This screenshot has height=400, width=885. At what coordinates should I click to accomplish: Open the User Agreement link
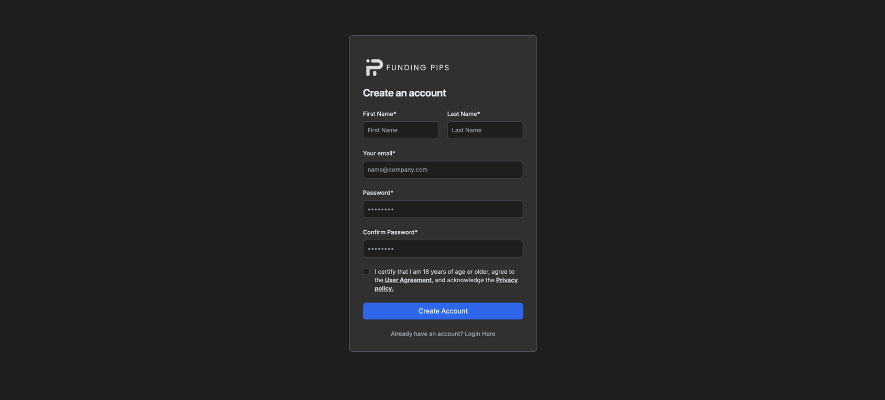pyautogui.click(x=408, y=280)
